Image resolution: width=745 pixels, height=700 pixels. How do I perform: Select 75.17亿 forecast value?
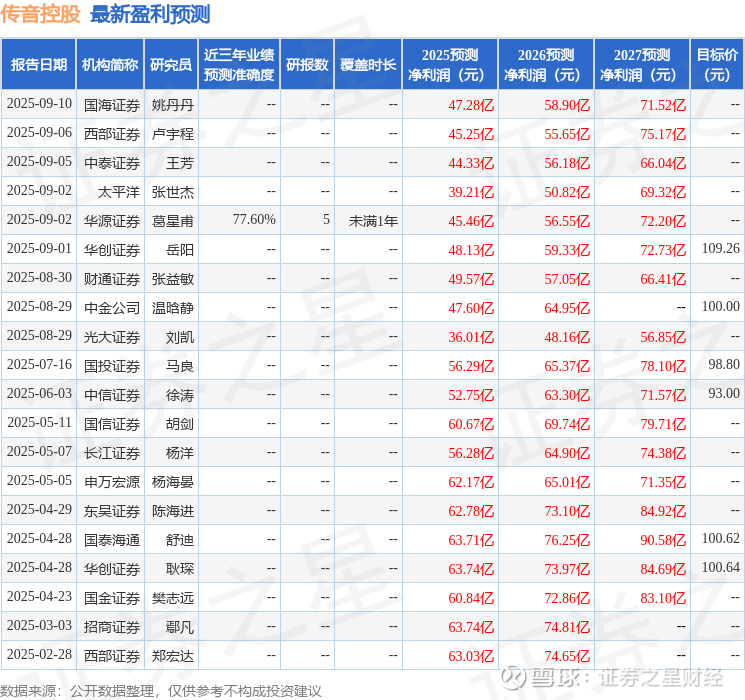(663, 134)
